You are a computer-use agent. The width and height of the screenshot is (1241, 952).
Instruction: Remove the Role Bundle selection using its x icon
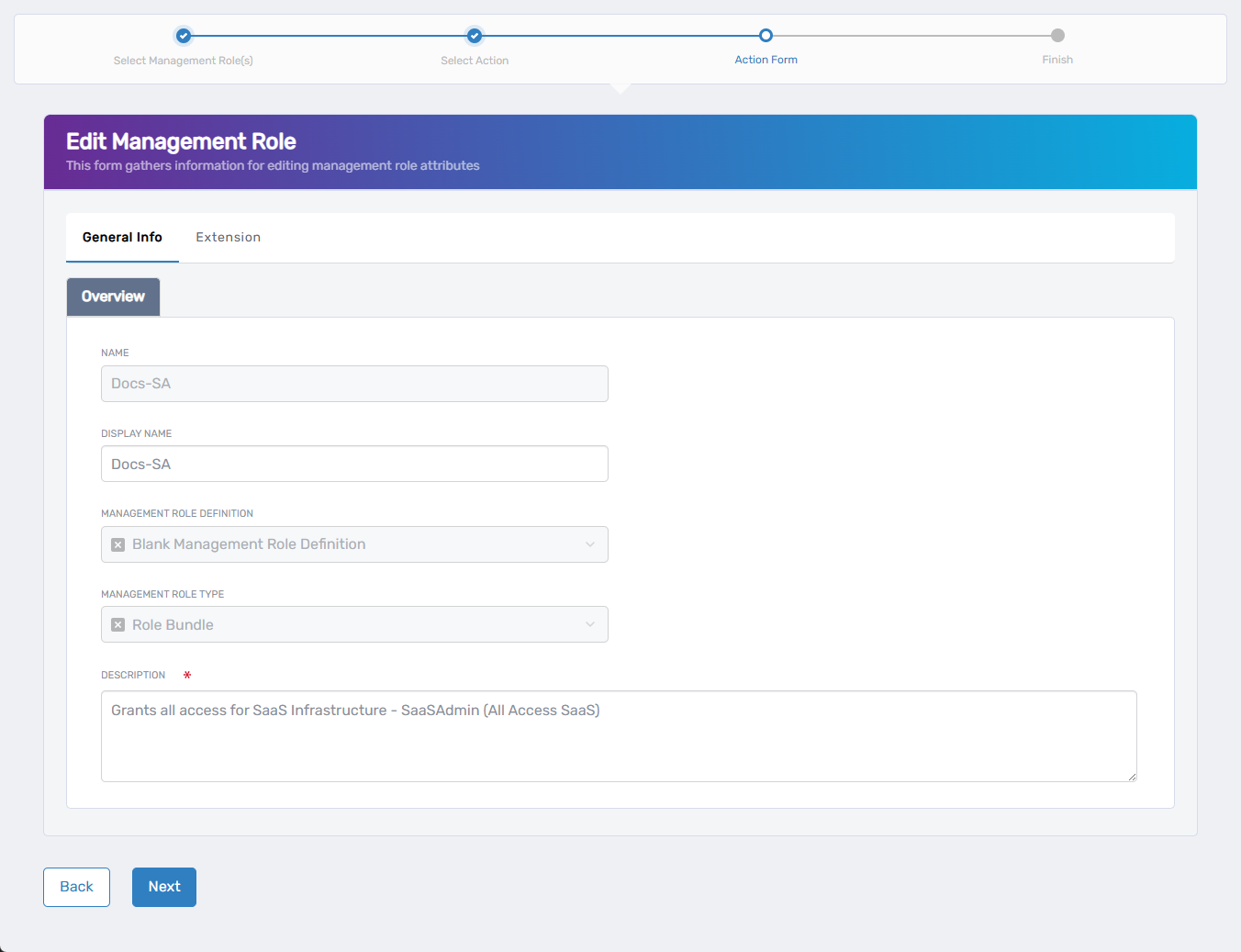(117, 623)
